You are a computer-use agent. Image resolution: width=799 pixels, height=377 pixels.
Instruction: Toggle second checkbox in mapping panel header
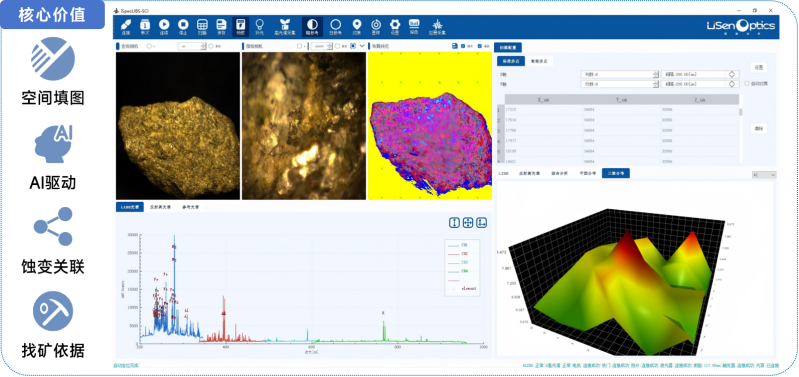click(x=480, y=46)
